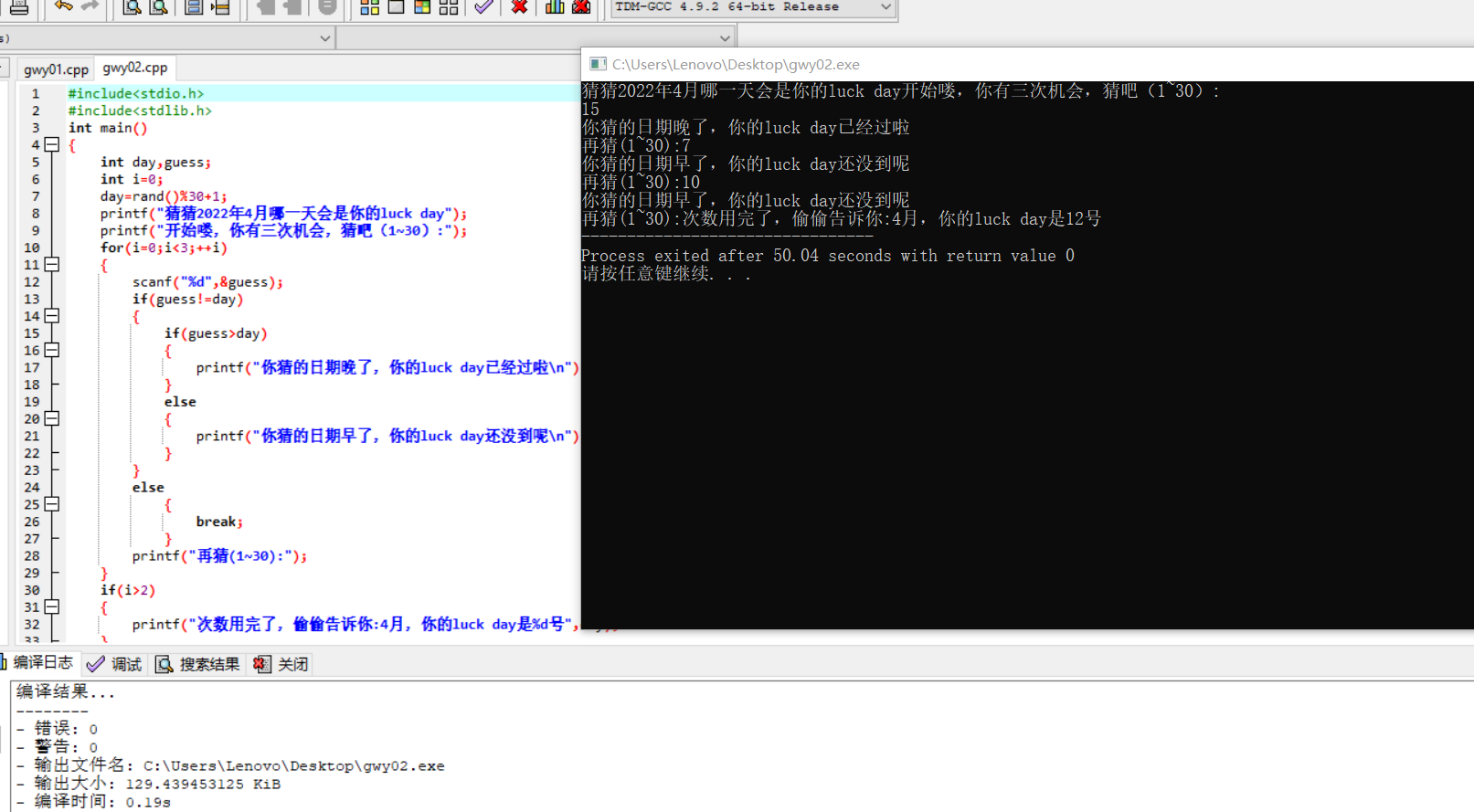The image size is (1474, 812).
Task: Click the Debug checkmark icon
Action: click(484, 7)
